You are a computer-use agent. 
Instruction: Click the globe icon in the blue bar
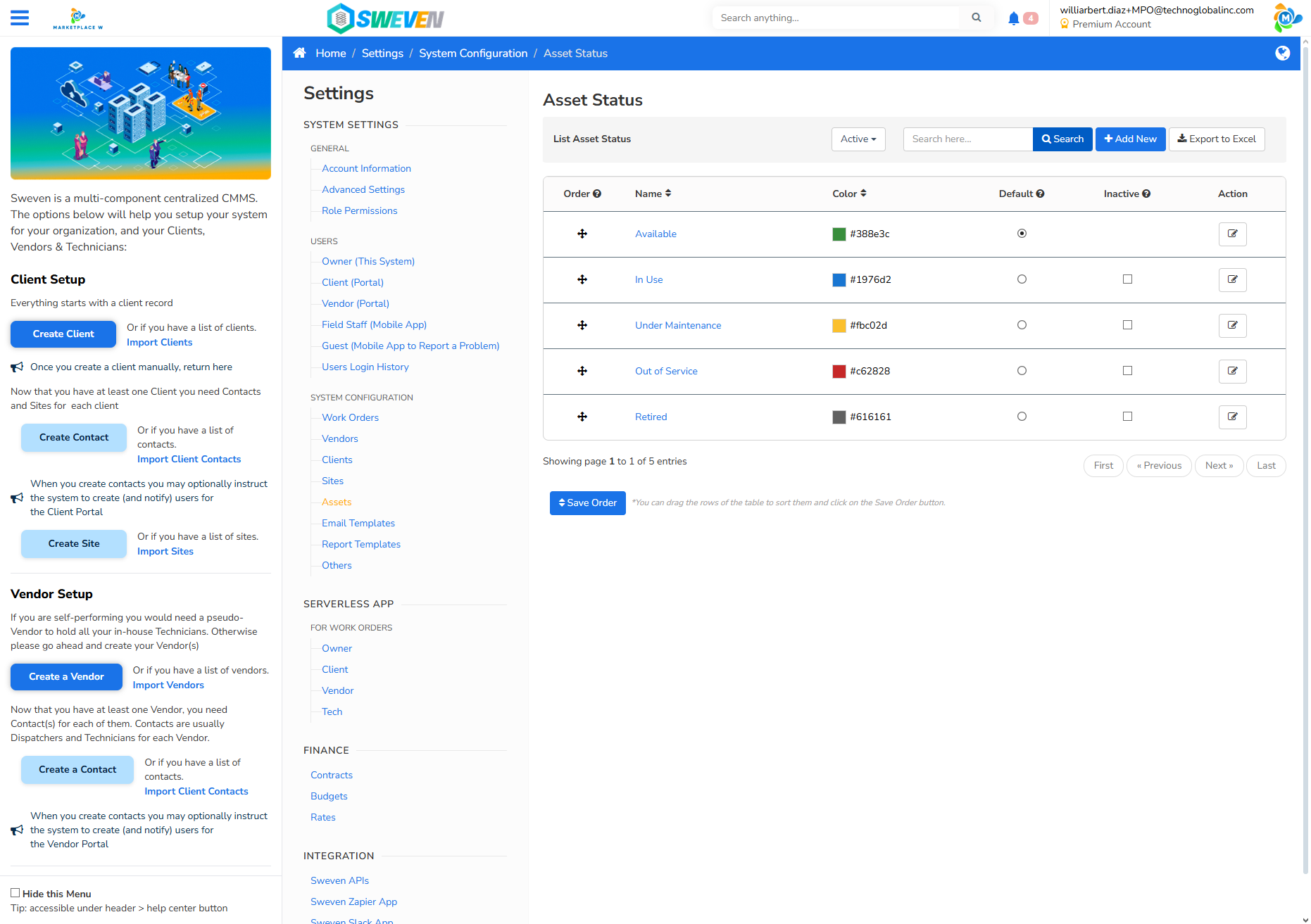click(1283, 53)
